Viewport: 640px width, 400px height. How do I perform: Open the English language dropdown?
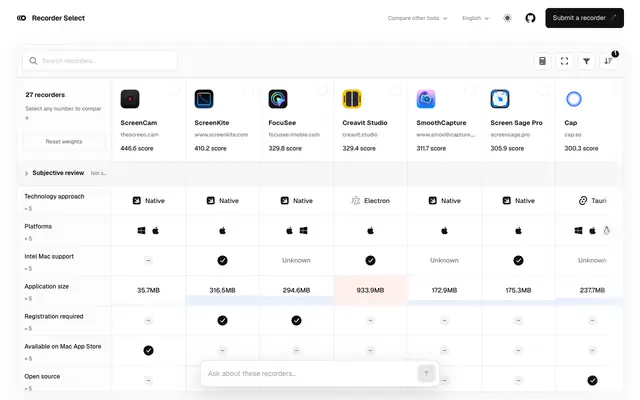tap(476, 18)
